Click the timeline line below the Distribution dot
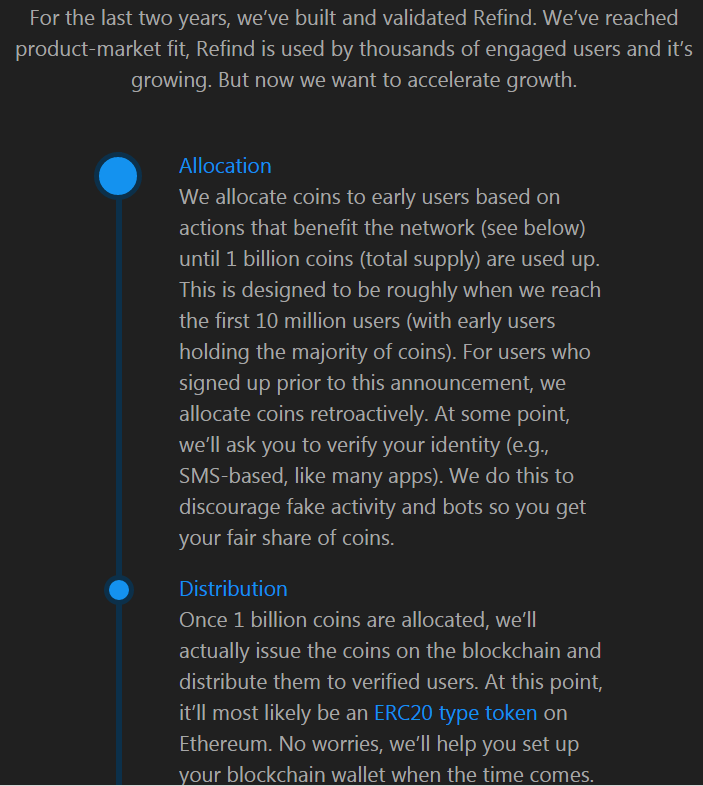This screenshot has height=786, width=703. coord(119,694)
